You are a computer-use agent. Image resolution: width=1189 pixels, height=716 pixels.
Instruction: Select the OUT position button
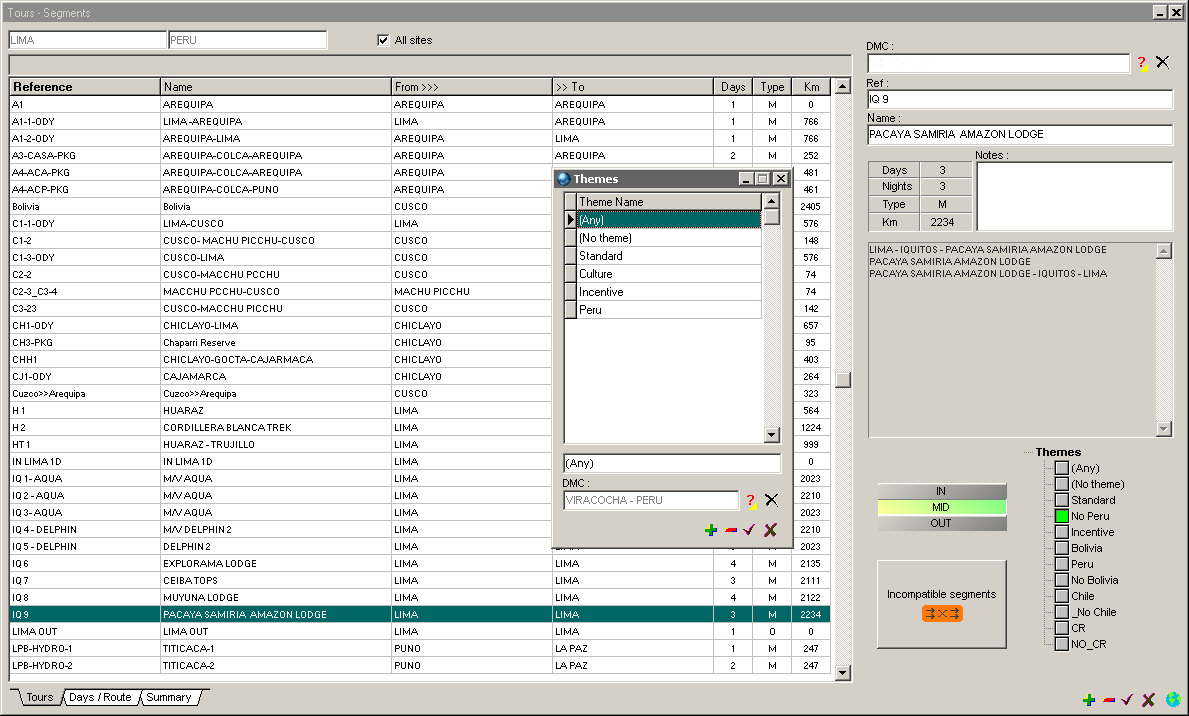(941, 523)
